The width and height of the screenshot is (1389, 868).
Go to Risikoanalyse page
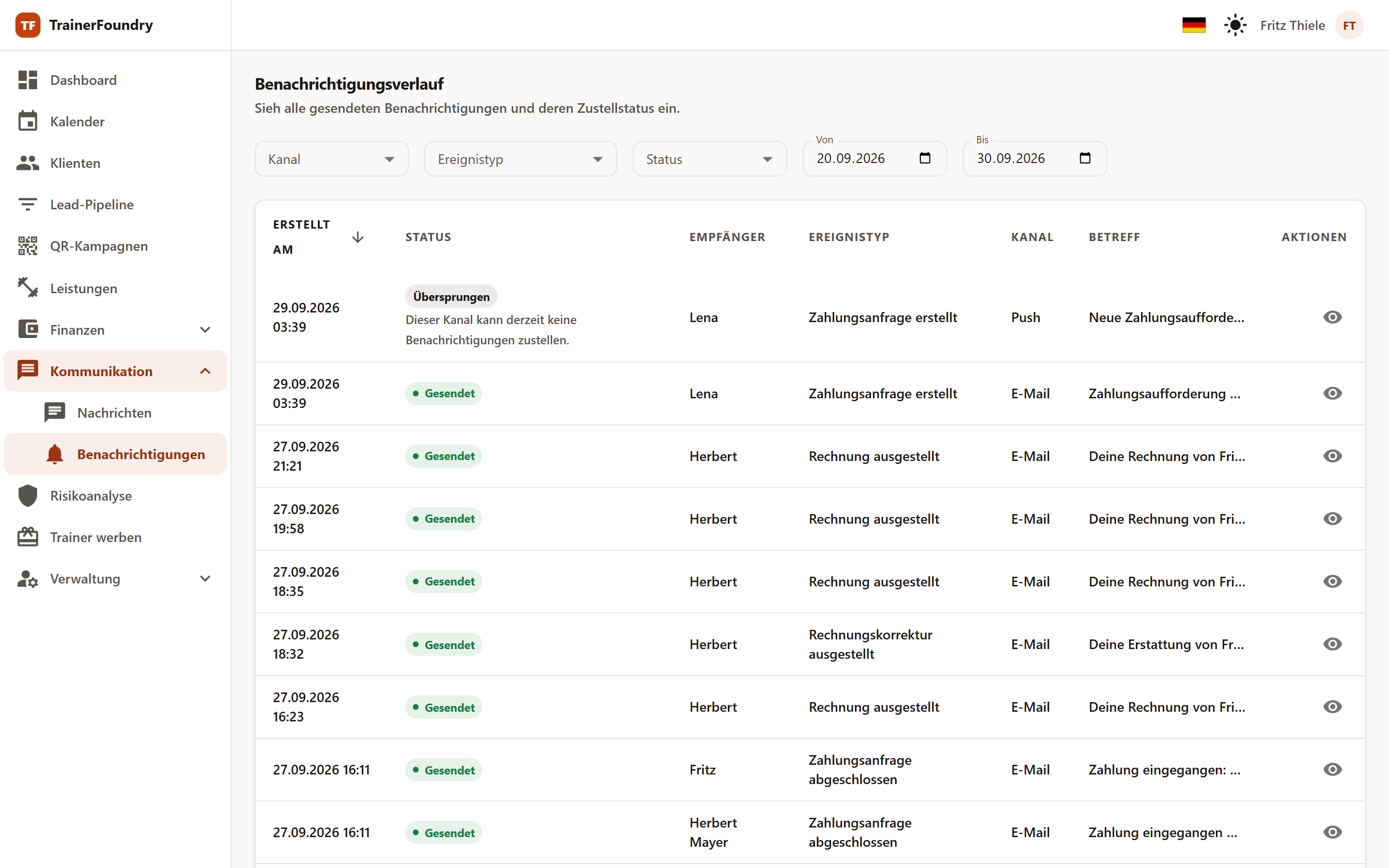coord(115,495)
